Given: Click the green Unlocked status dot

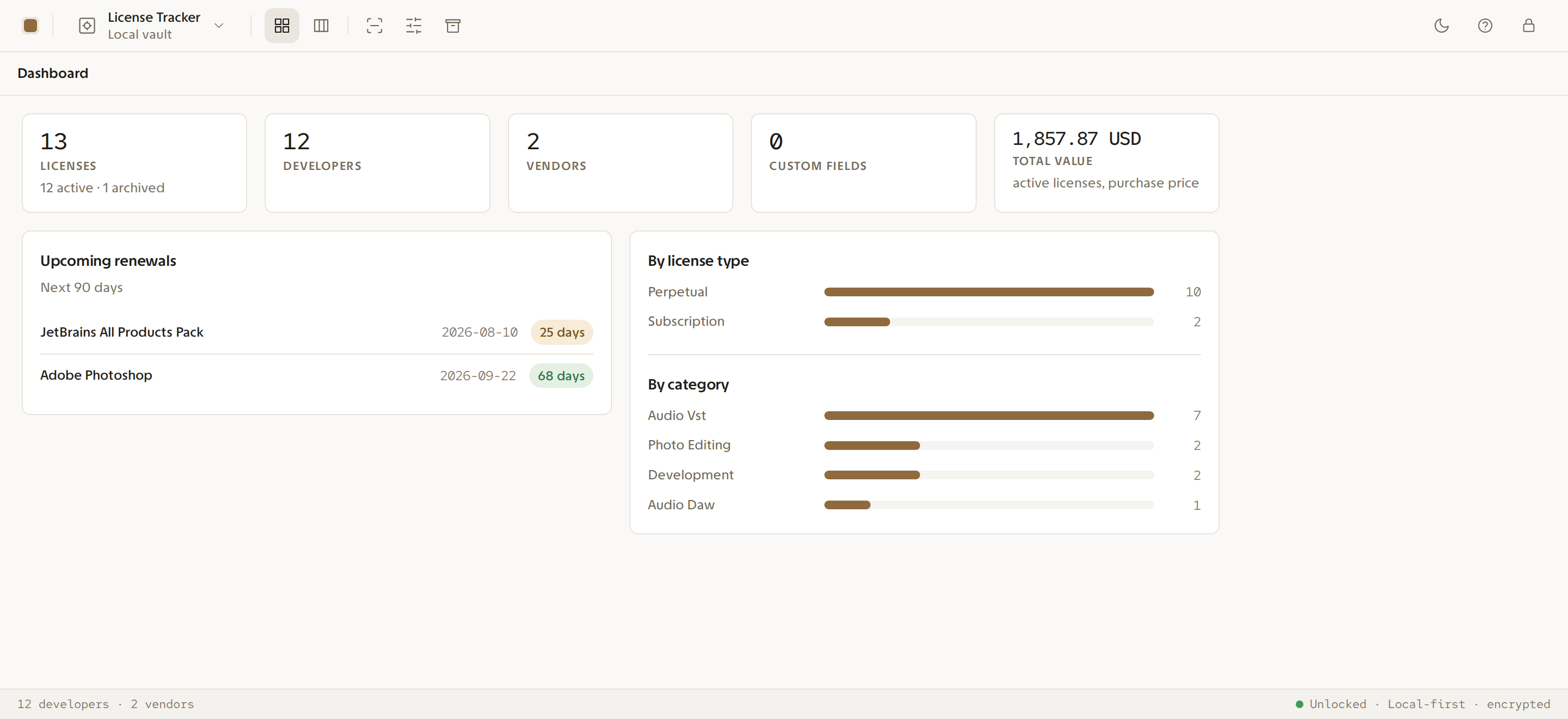Looking at the screenshot, I should click(x=1300, y=704).
